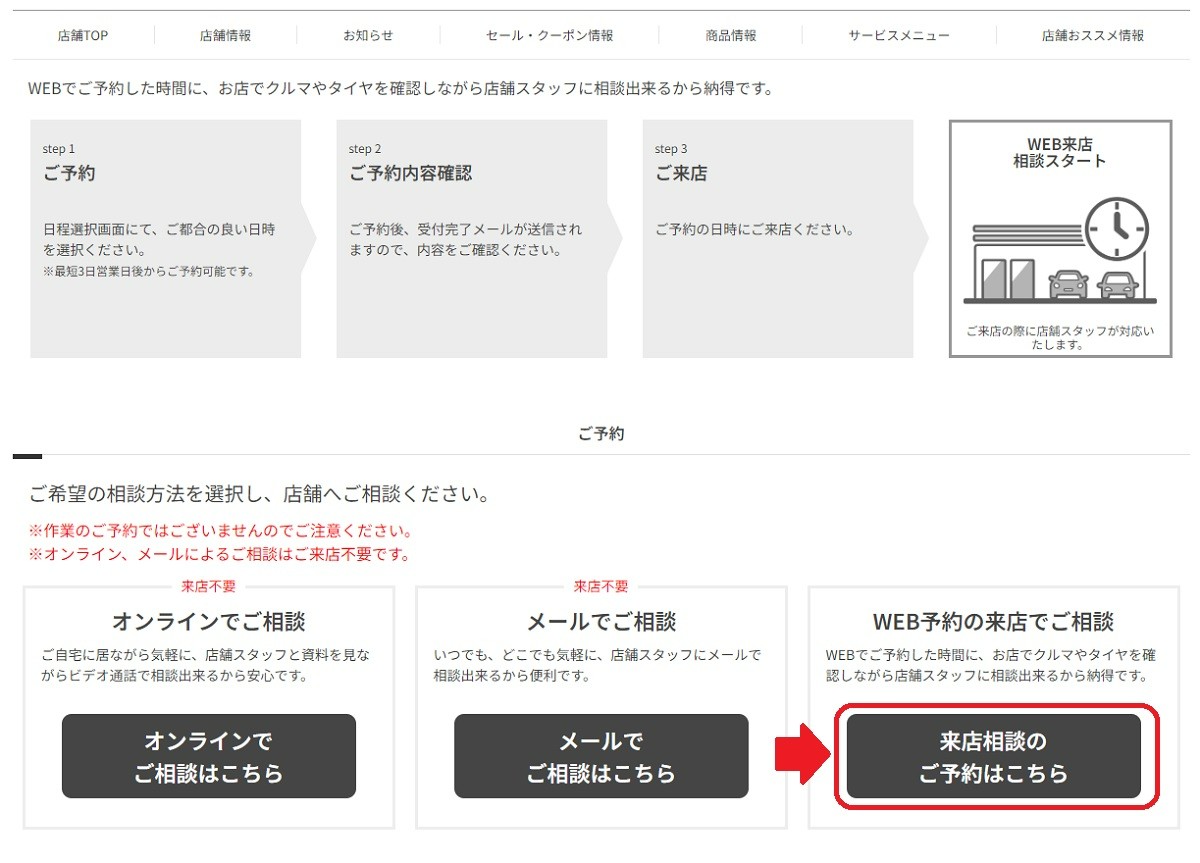This screenshot has height=863, width=1200.
Task: Open the 店舗情報 navigation tab
Action: pyautogui.click(x=225, y=35)
